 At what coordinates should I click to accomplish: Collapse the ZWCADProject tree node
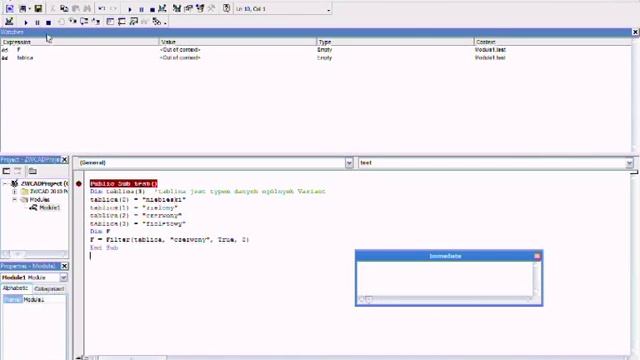pyautogui.click(x=5, y=184)
